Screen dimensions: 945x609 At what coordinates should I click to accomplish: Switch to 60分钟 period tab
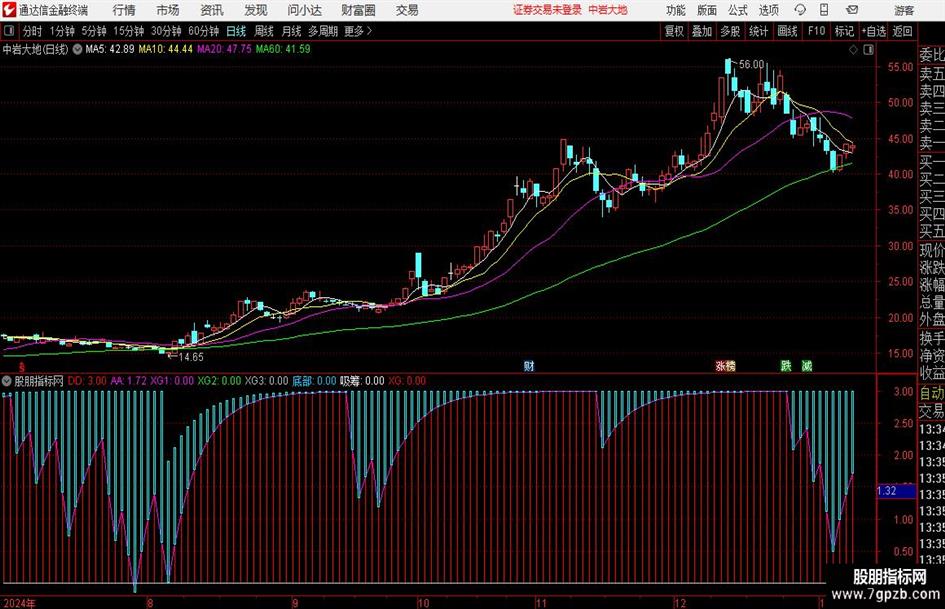(204, 31)
